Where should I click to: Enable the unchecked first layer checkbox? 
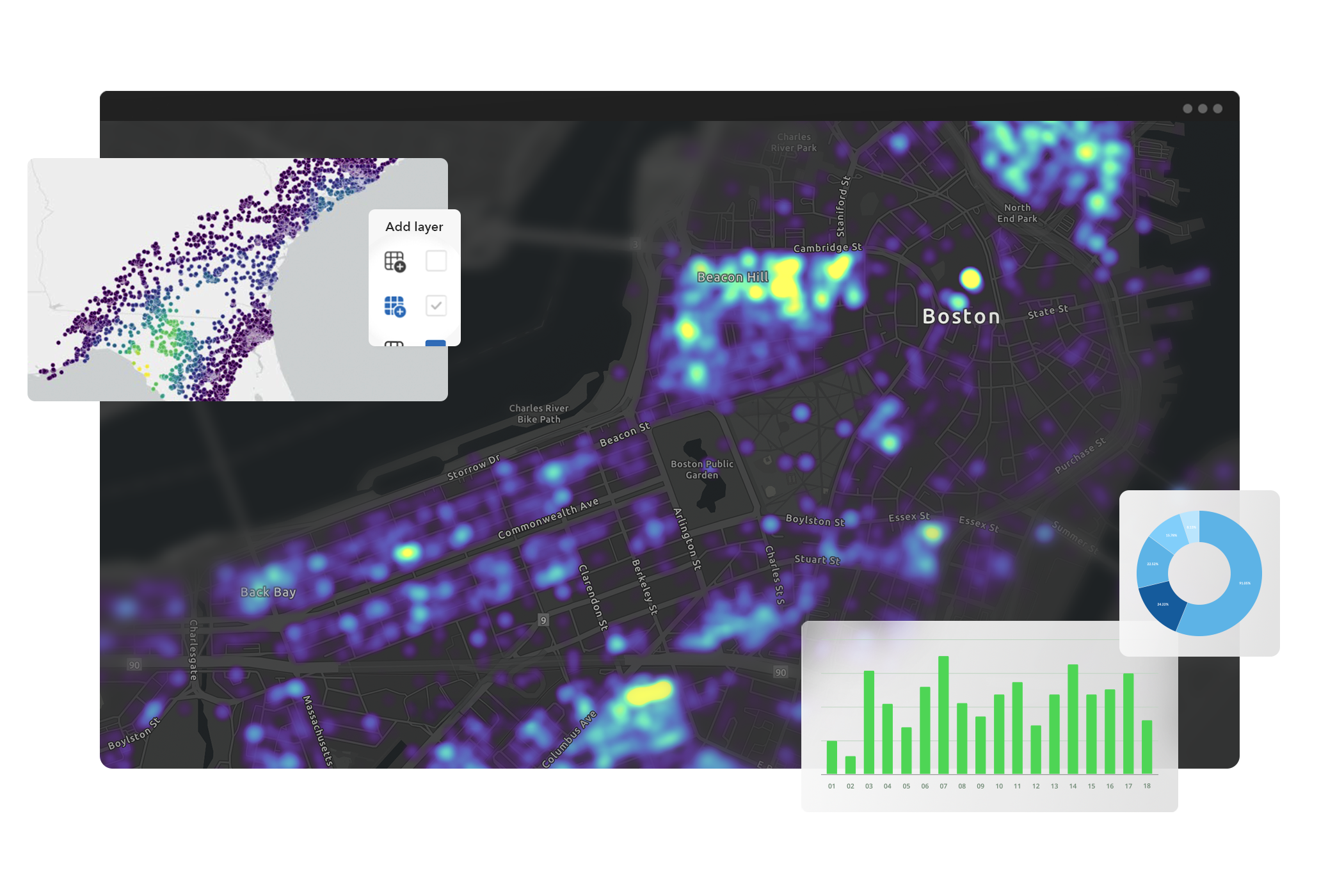coord(436,261)
